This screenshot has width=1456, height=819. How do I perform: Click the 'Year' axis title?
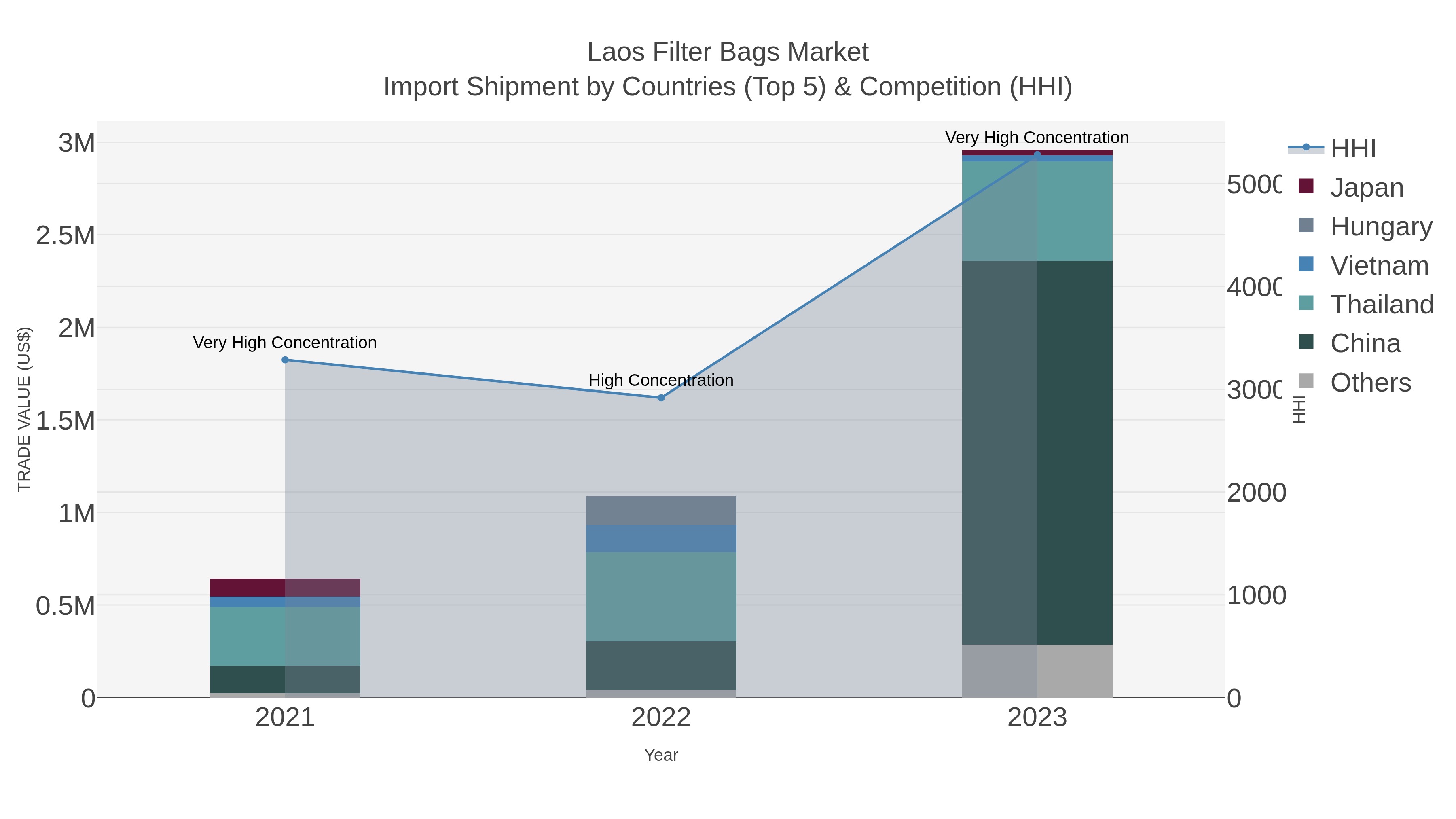coord(661,755)
